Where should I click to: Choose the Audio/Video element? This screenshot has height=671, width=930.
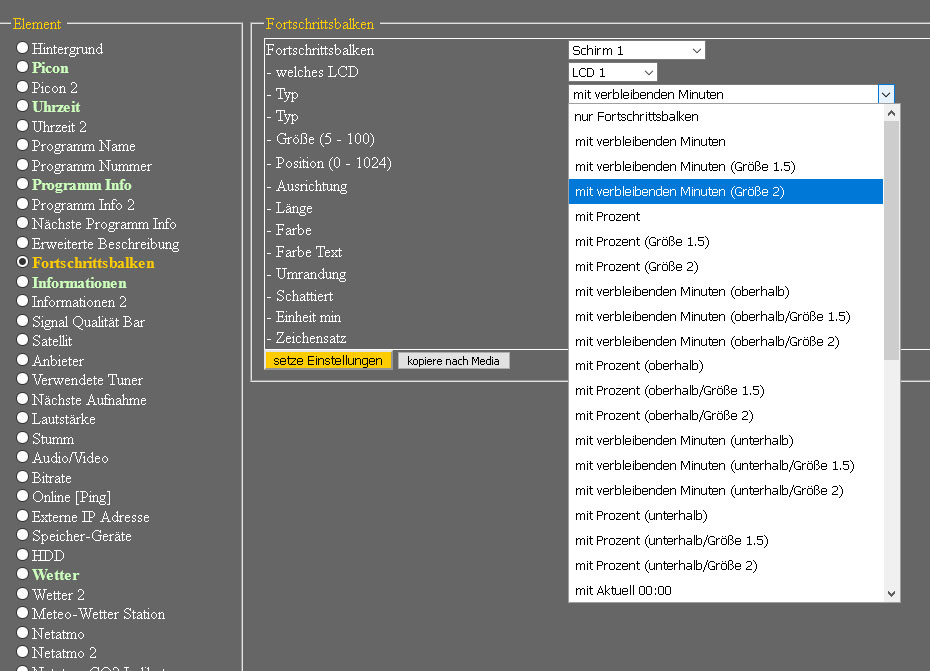tap(23, 457)
